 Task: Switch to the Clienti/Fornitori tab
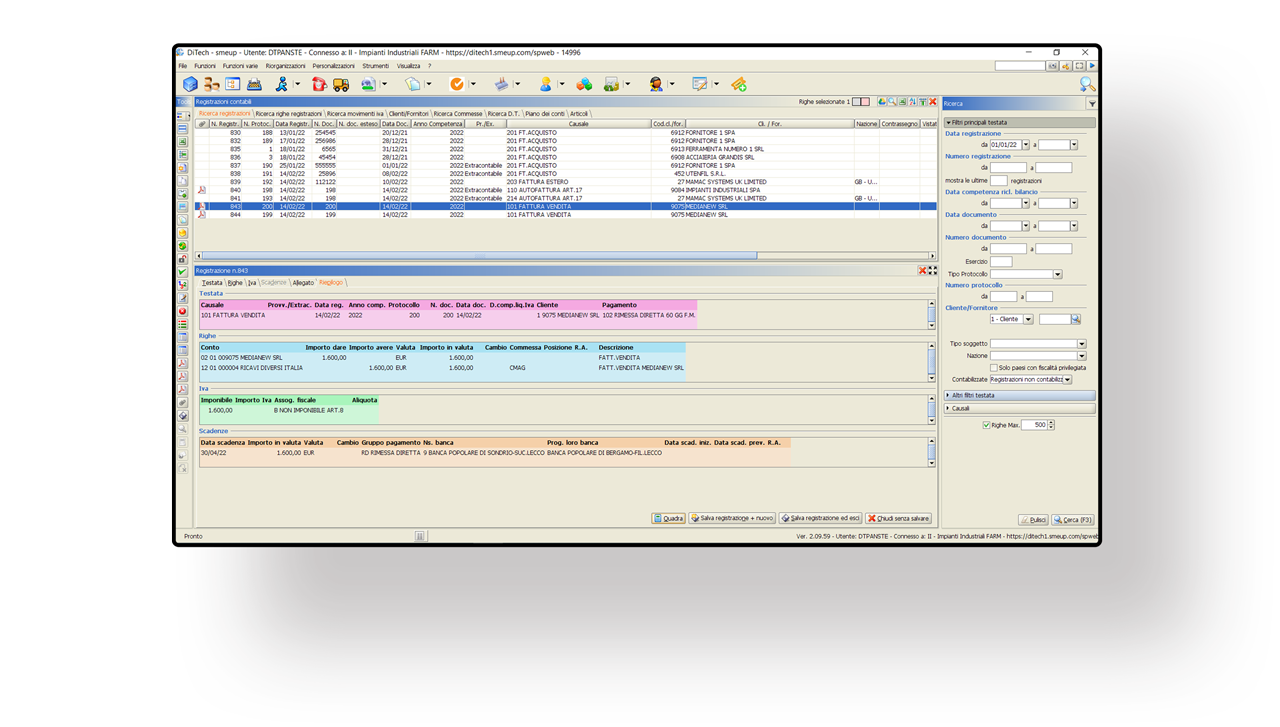(x=408, y=114)
